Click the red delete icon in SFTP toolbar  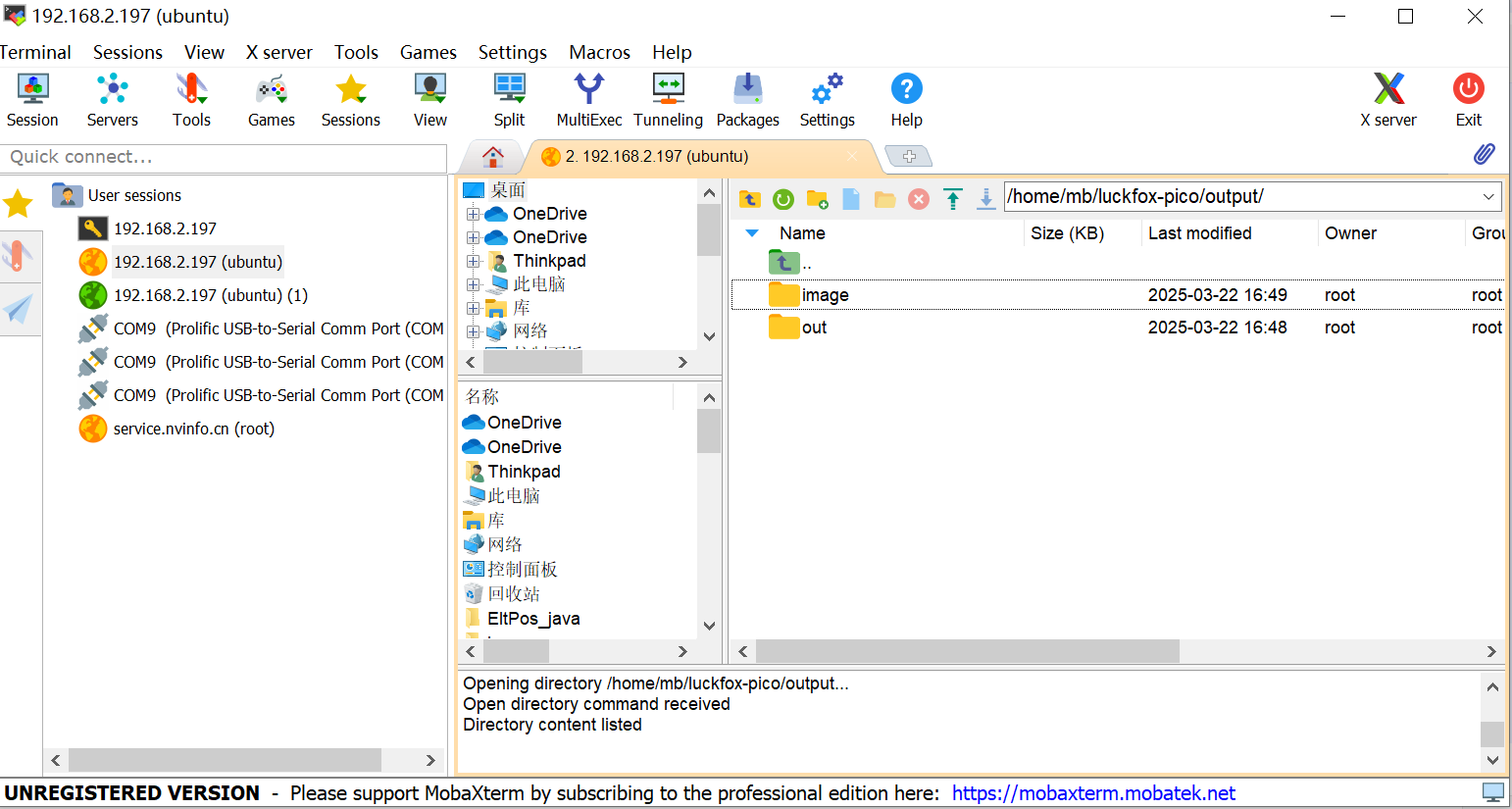[x=919, y=199]
